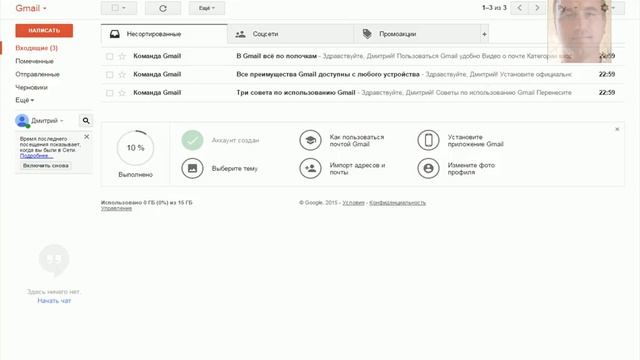Open 'Отправленные' folder
This screenshot has width=640, height=360.
38,74
